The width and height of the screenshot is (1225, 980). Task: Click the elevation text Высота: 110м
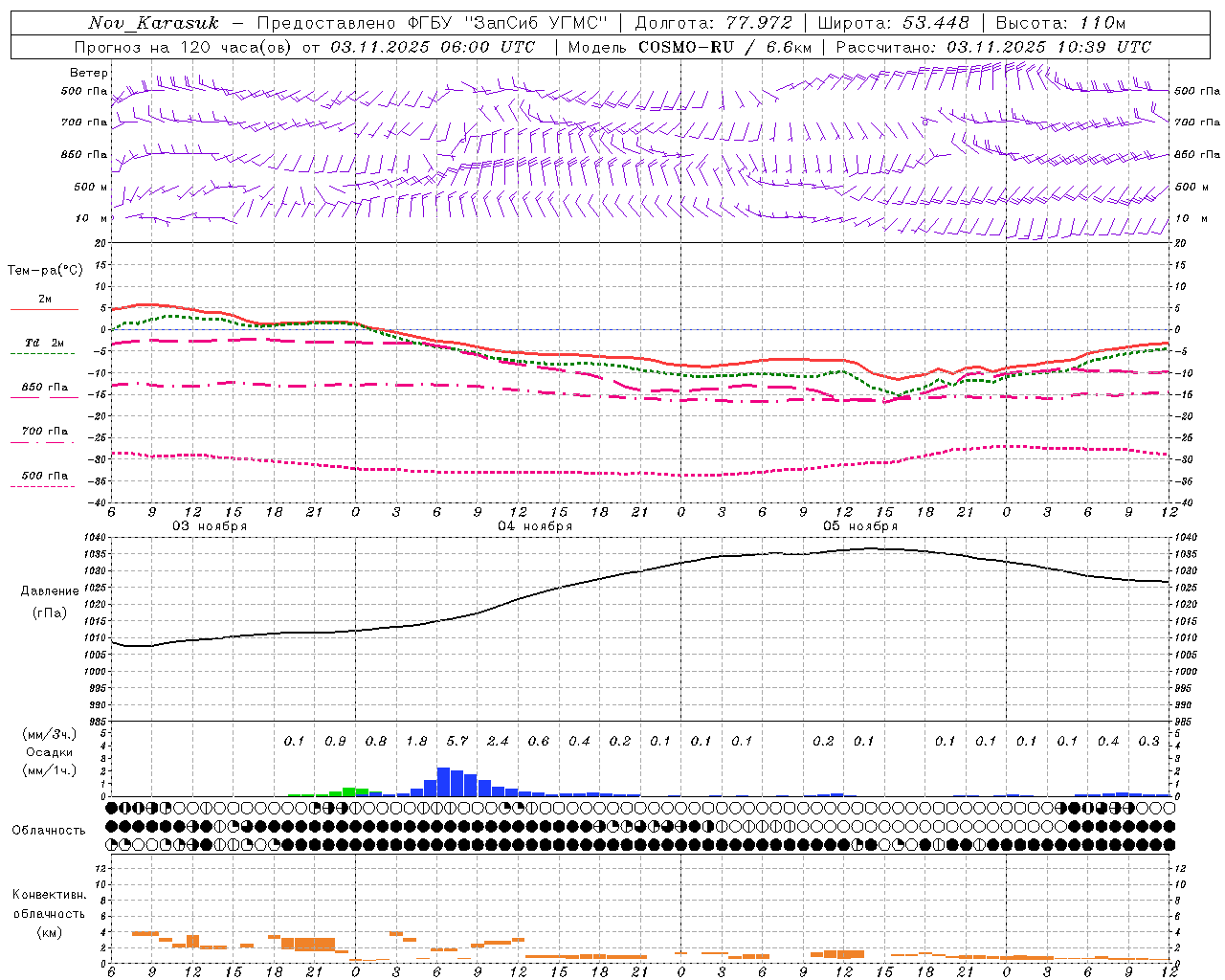1060,23
